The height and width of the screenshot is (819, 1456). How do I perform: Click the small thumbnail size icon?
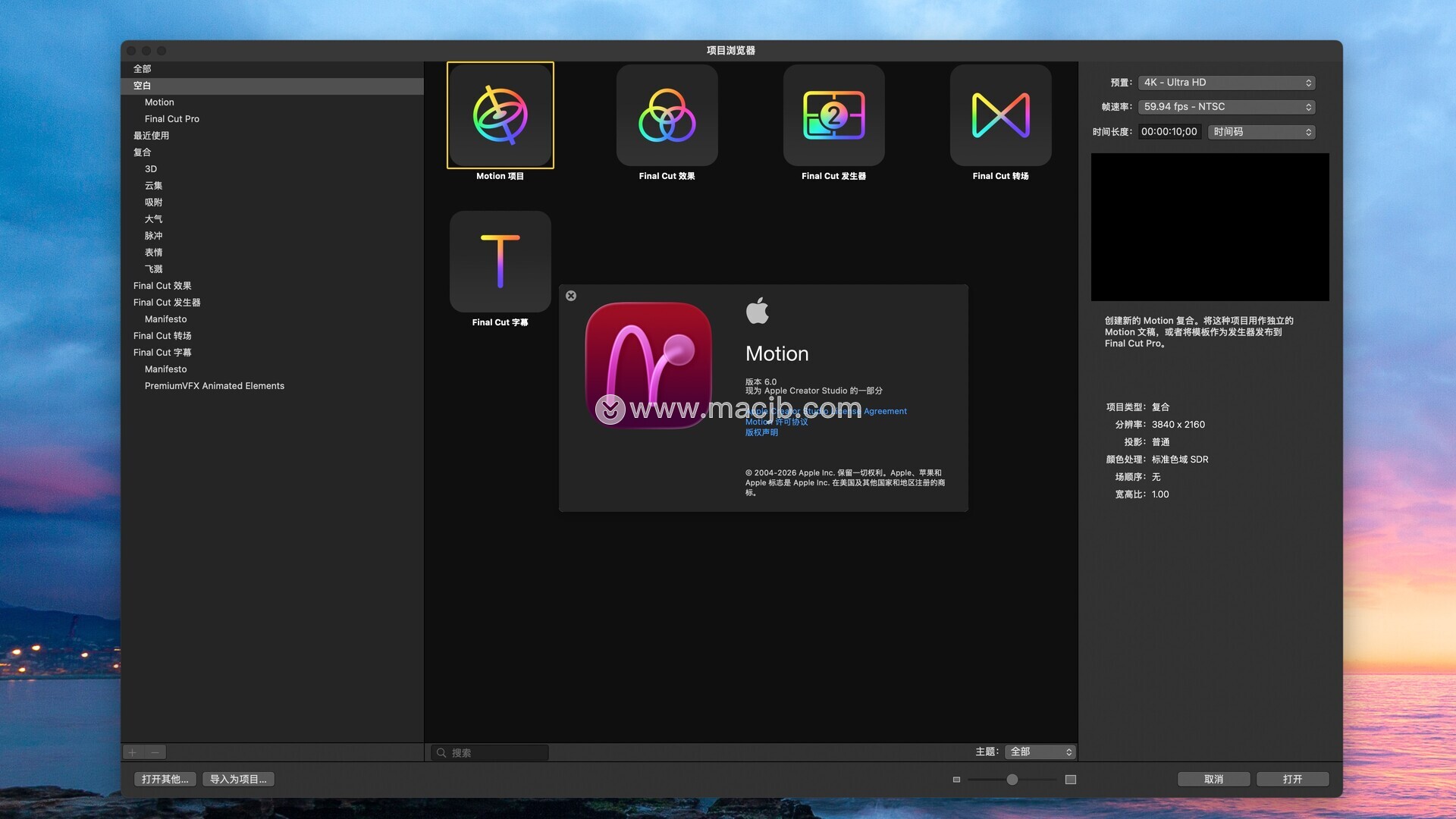click(x=956, y=780)
